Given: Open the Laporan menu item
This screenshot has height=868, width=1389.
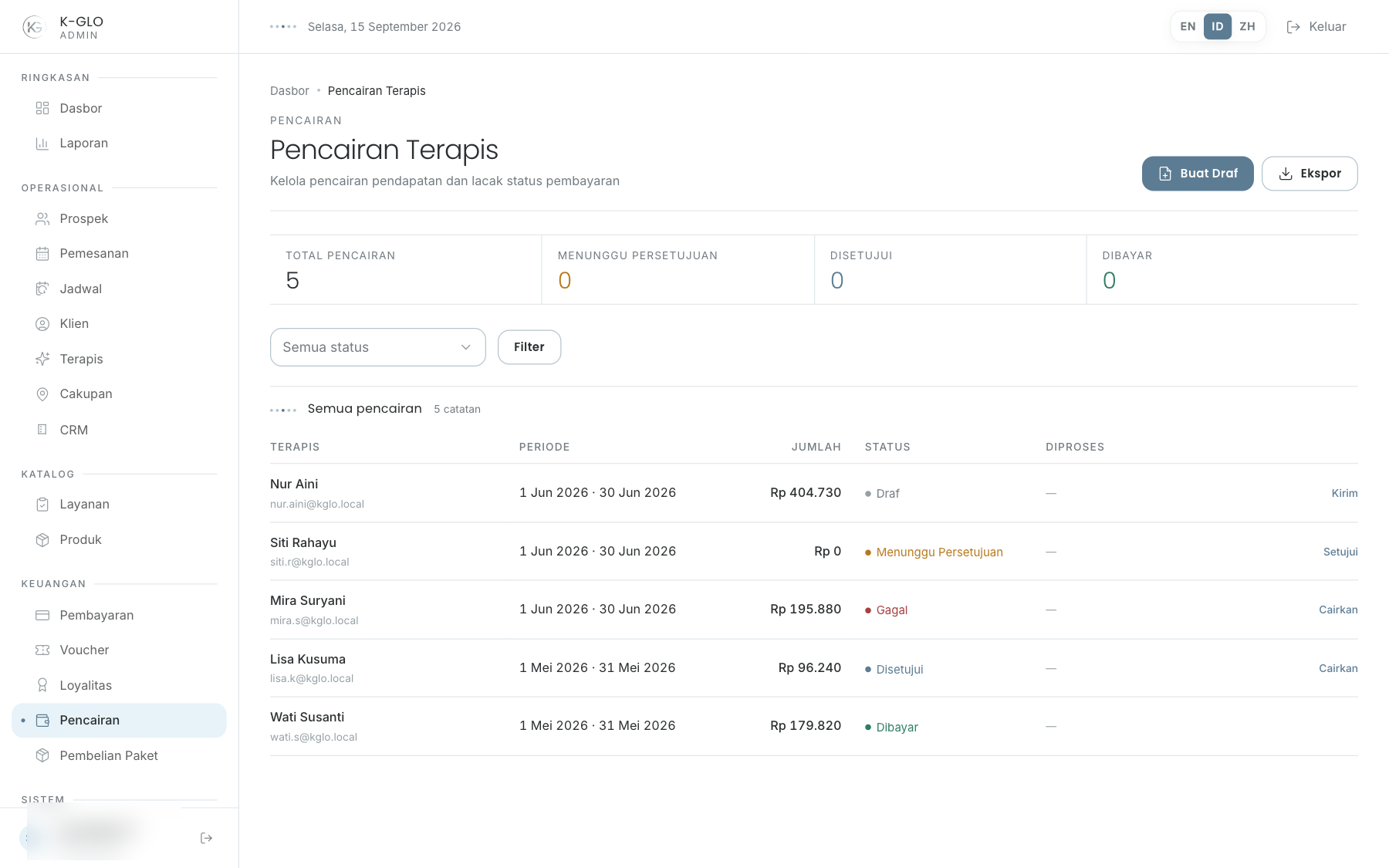Looking at the screenshot, I should click(119, 143).
